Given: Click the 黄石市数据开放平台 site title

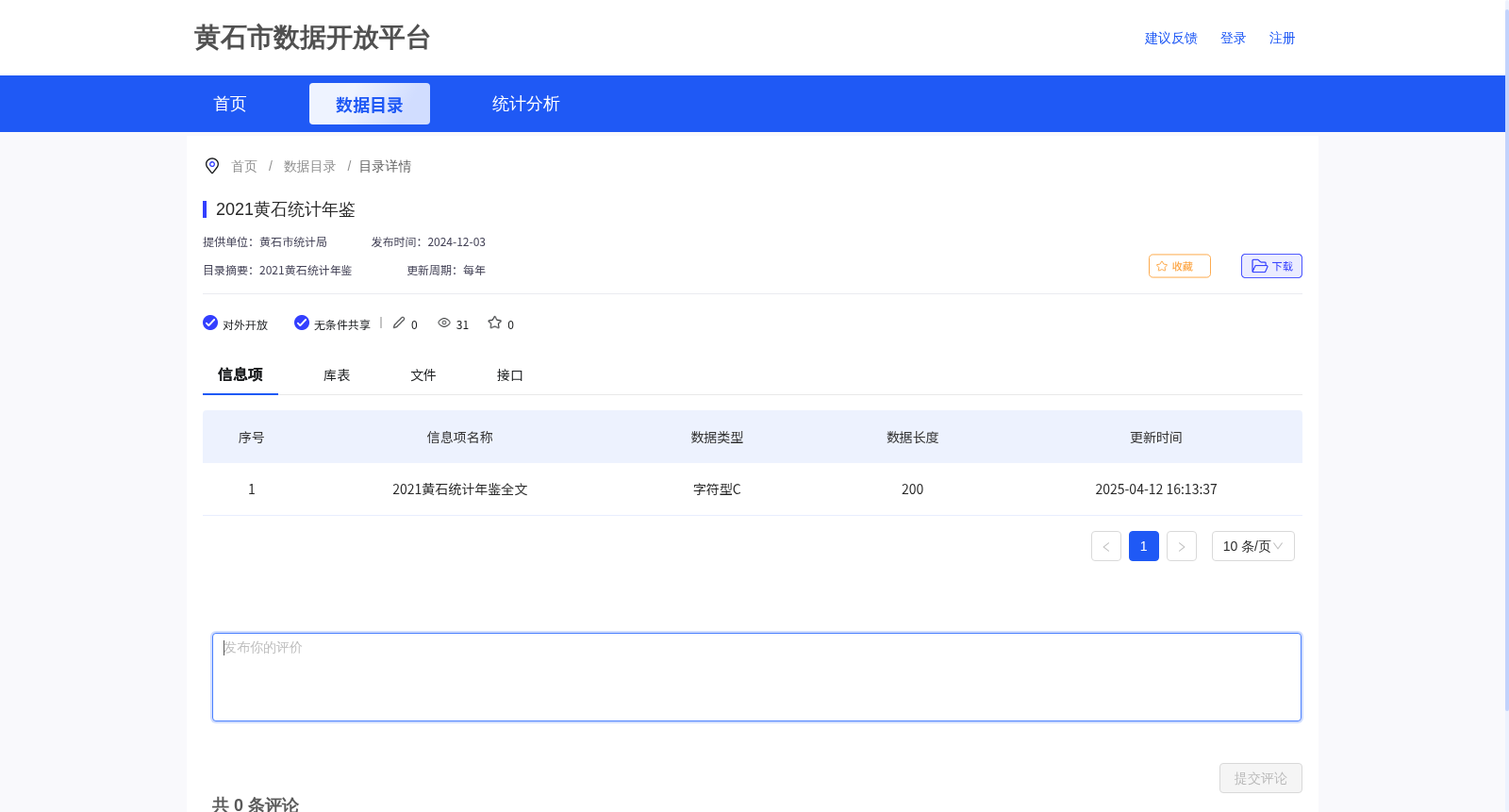Looking at the screenshot, I should point(312,38).
